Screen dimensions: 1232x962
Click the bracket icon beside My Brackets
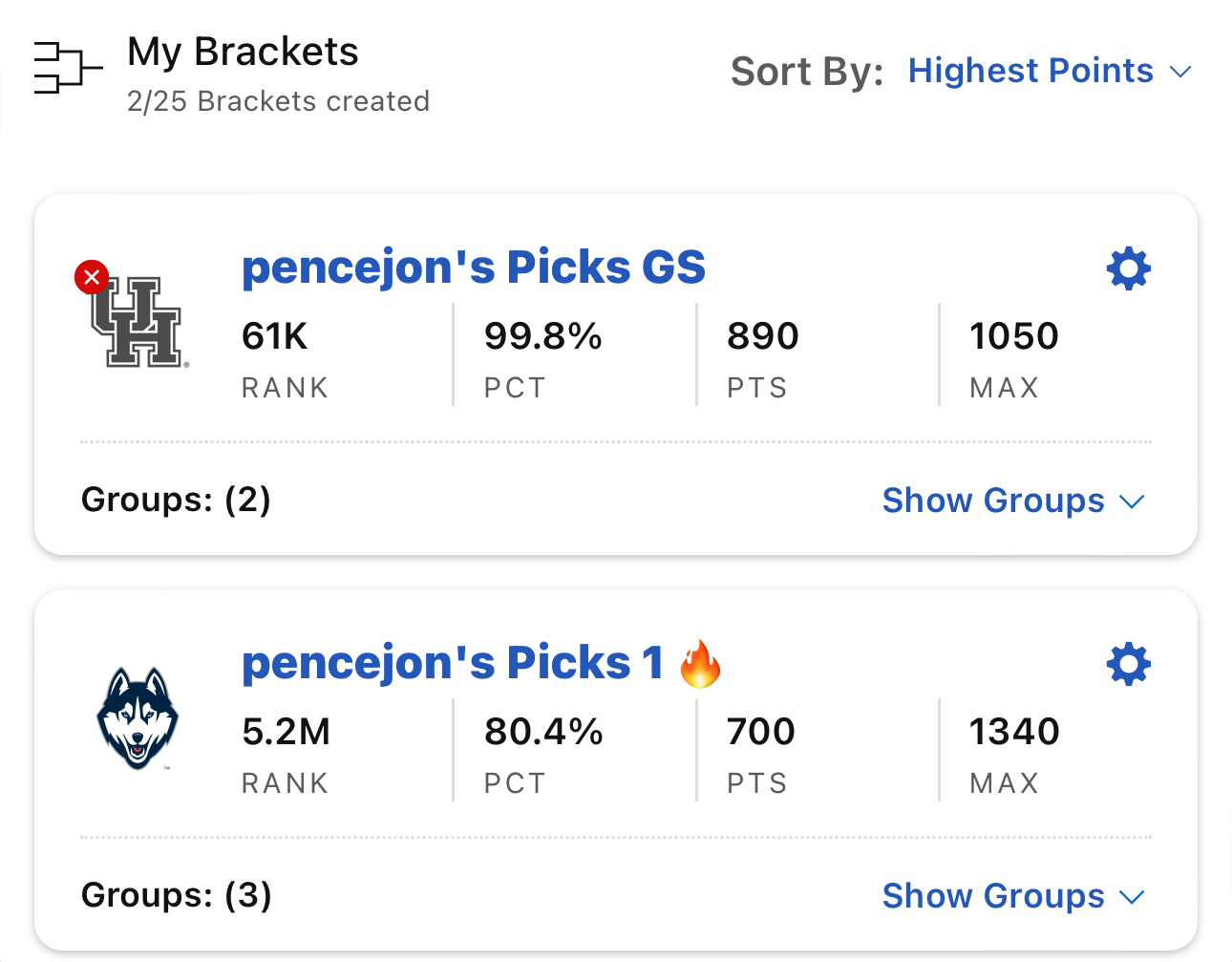(x=68, y=68)
